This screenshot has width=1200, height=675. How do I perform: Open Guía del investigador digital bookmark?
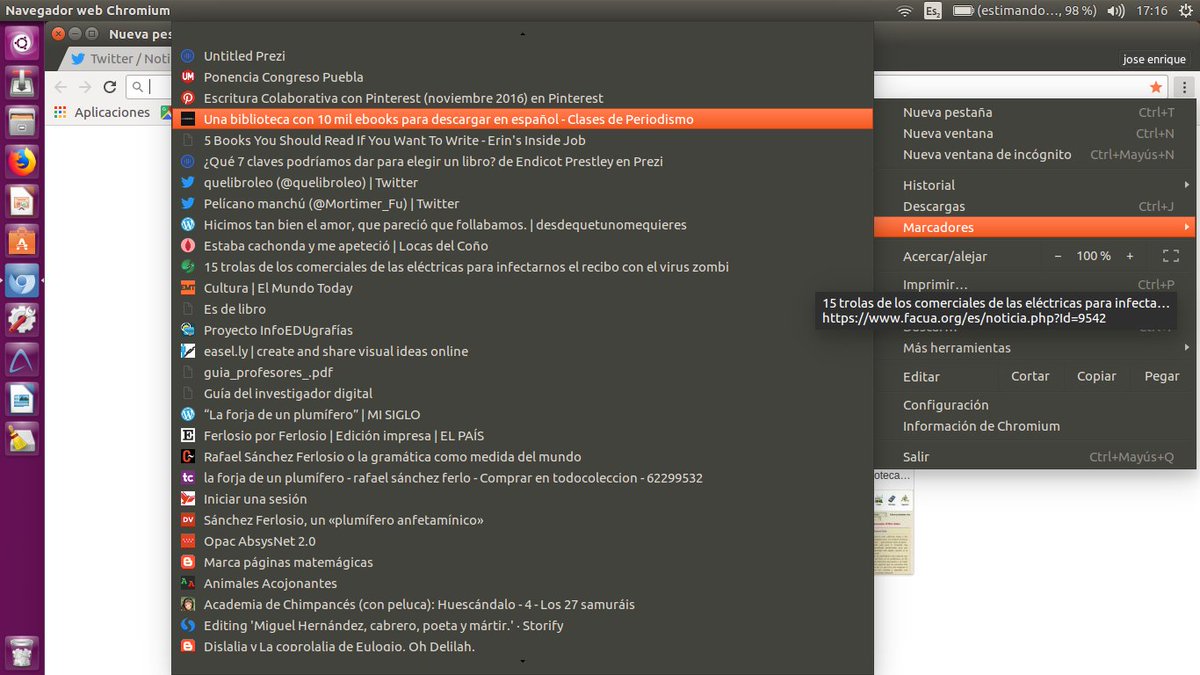point(522,393)
